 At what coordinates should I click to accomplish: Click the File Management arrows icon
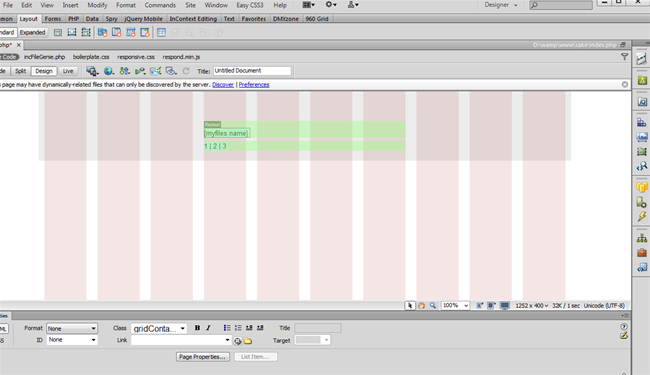[x=124, y=71]
